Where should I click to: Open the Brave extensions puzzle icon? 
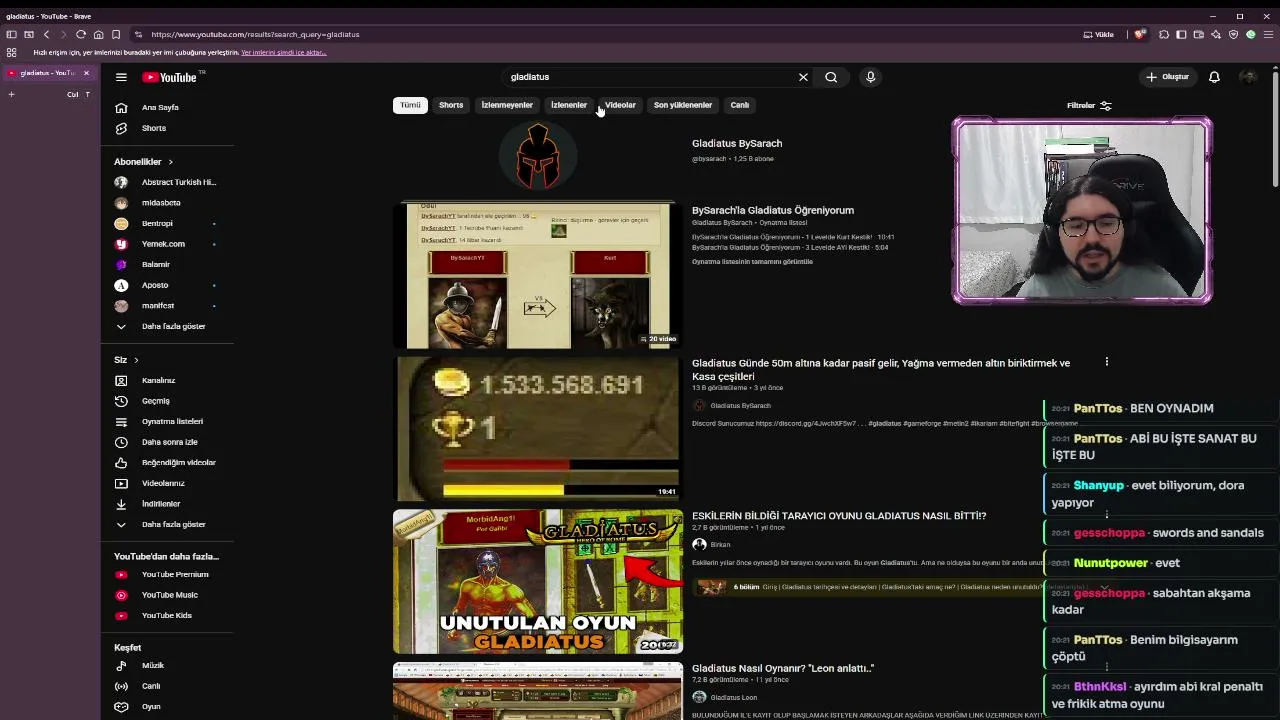point(1164,34)
